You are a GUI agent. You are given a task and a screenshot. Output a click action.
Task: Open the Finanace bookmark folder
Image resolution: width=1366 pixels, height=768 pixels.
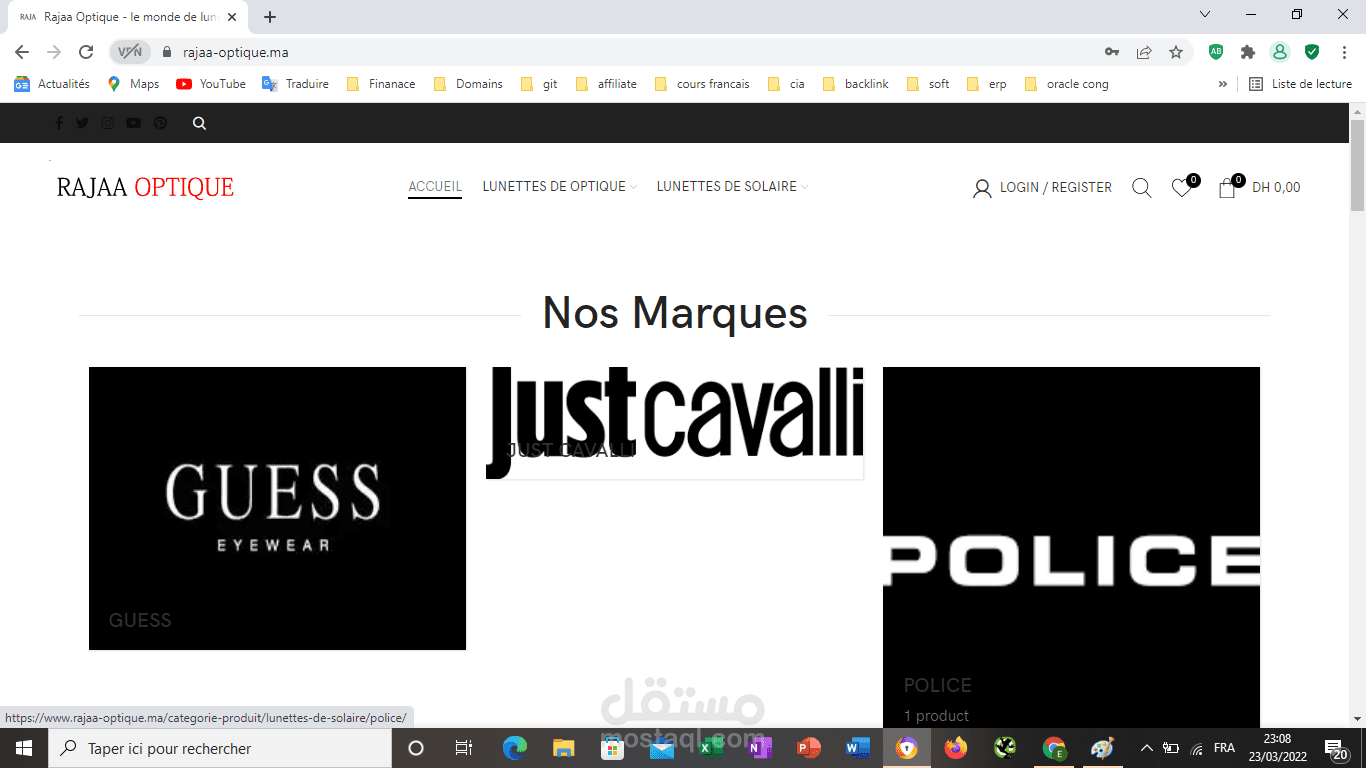coord(381,84)
